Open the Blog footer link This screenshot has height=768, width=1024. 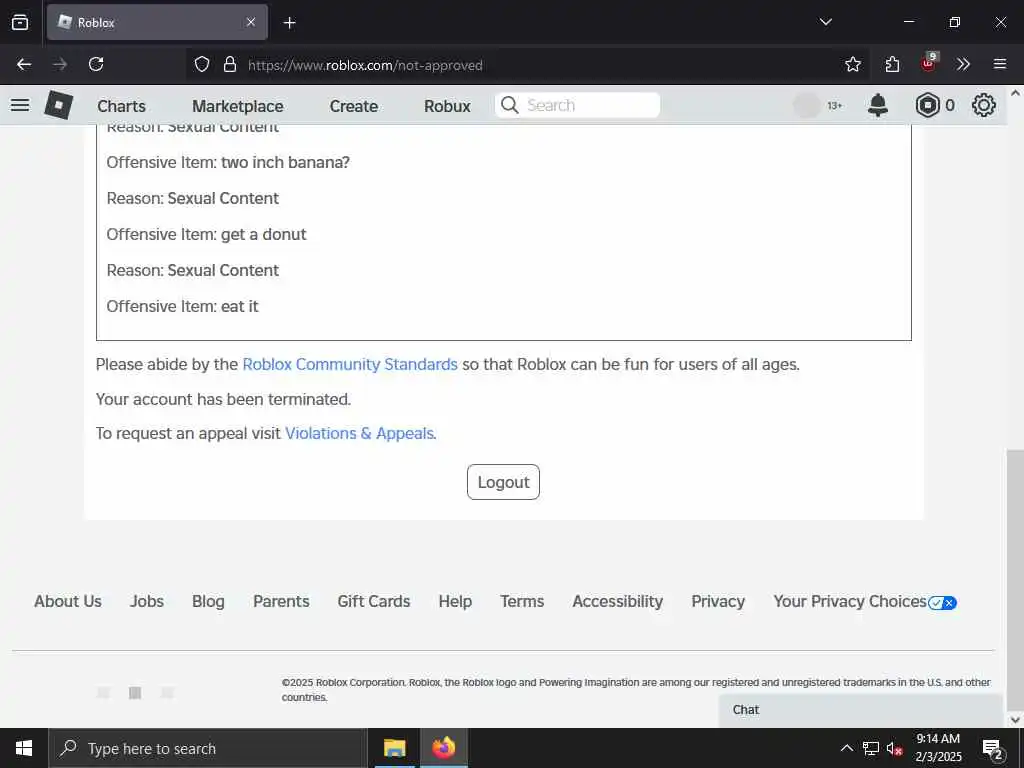click(208, 601)
